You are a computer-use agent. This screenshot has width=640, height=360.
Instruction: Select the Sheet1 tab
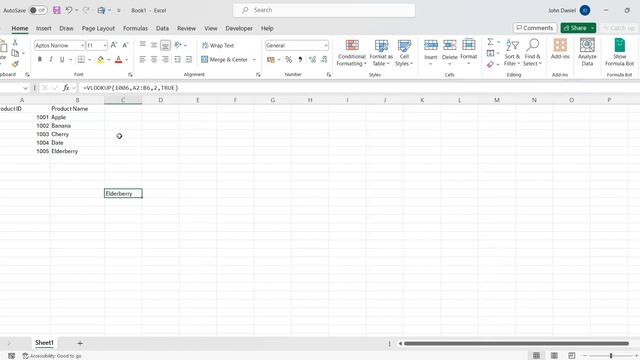[44, 343]
